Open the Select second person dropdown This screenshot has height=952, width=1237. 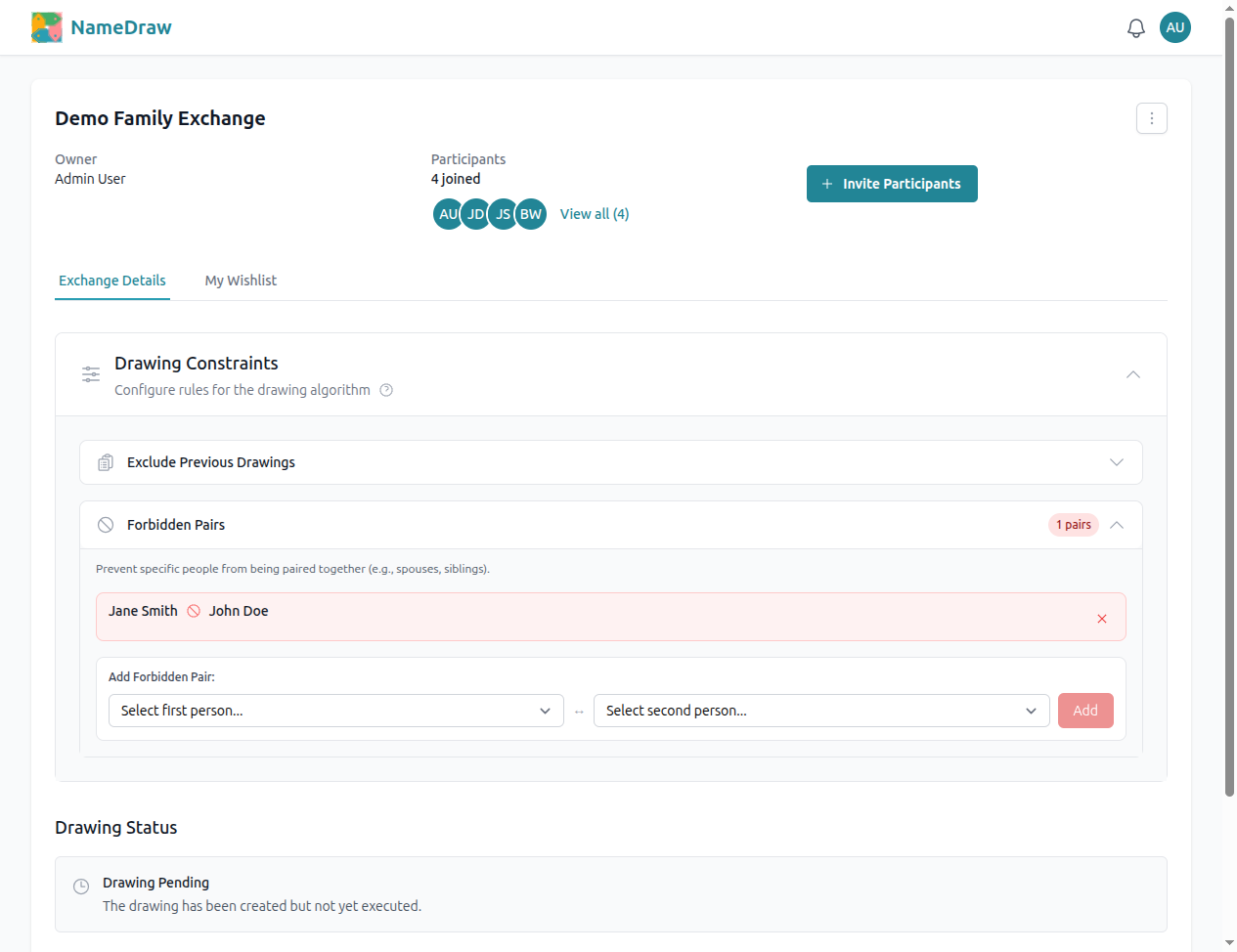pyautogui.click(x=820, y=711)
